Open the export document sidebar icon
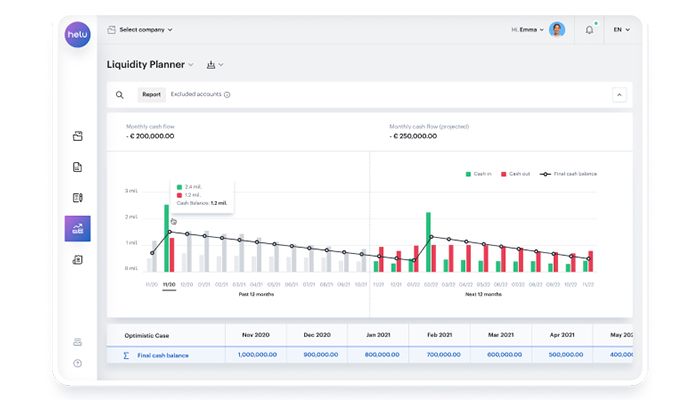Image resolution: width=700 pixels, height=400 pixels. pos(77,260)
